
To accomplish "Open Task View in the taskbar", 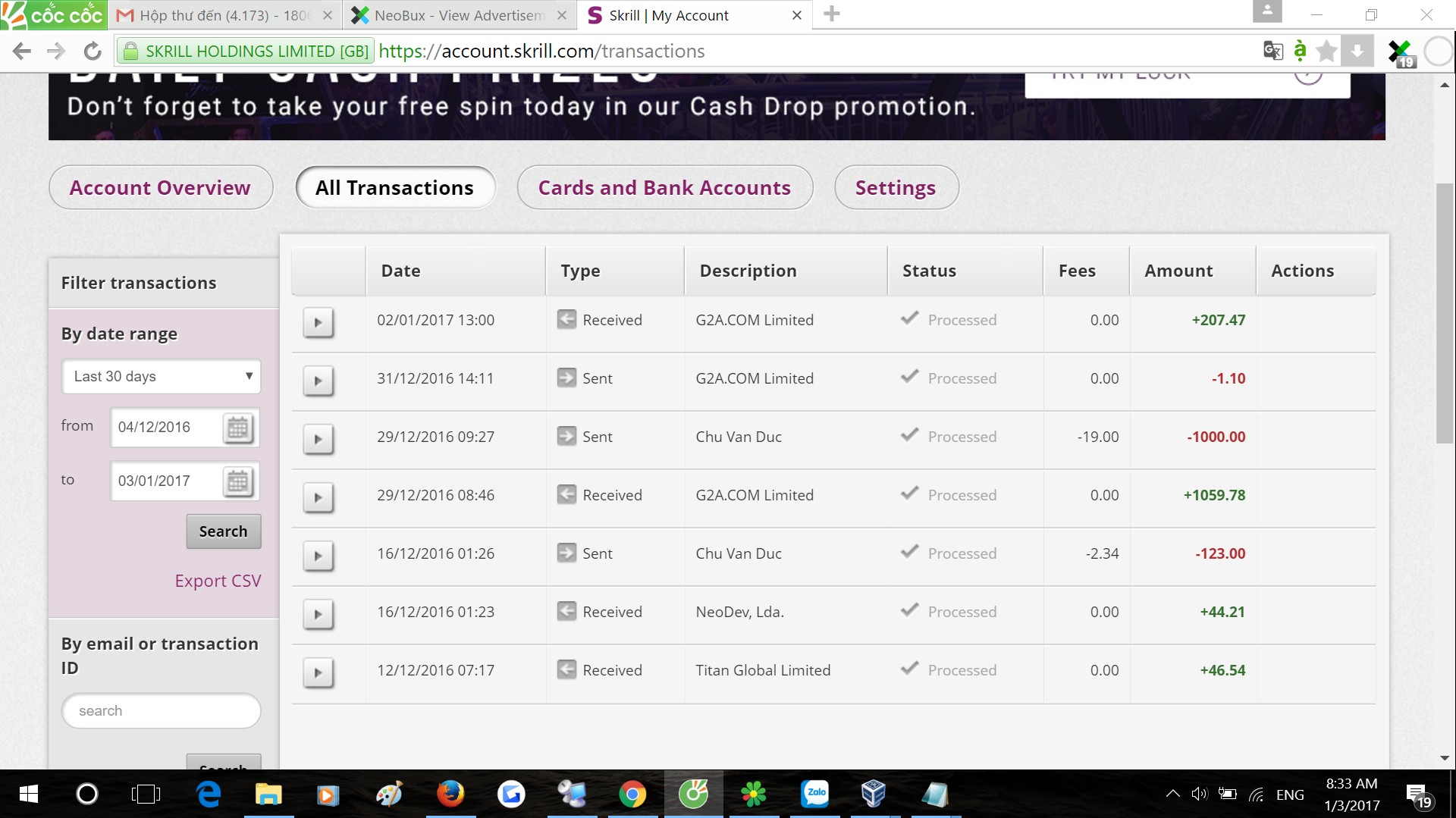I will click(x=146, y=794).
